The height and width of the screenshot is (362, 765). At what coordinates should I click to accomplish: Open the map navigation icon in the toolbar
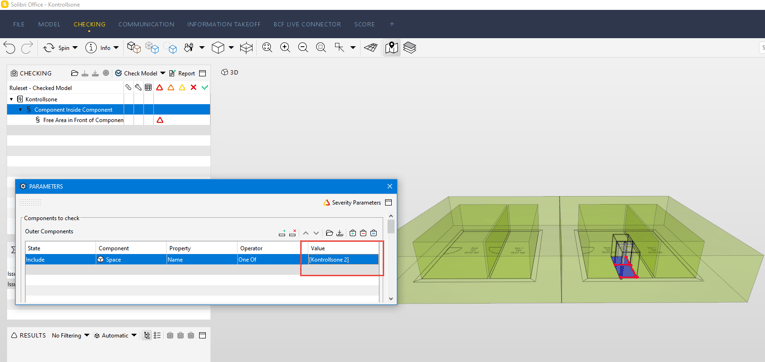click(x=391, y=48)
